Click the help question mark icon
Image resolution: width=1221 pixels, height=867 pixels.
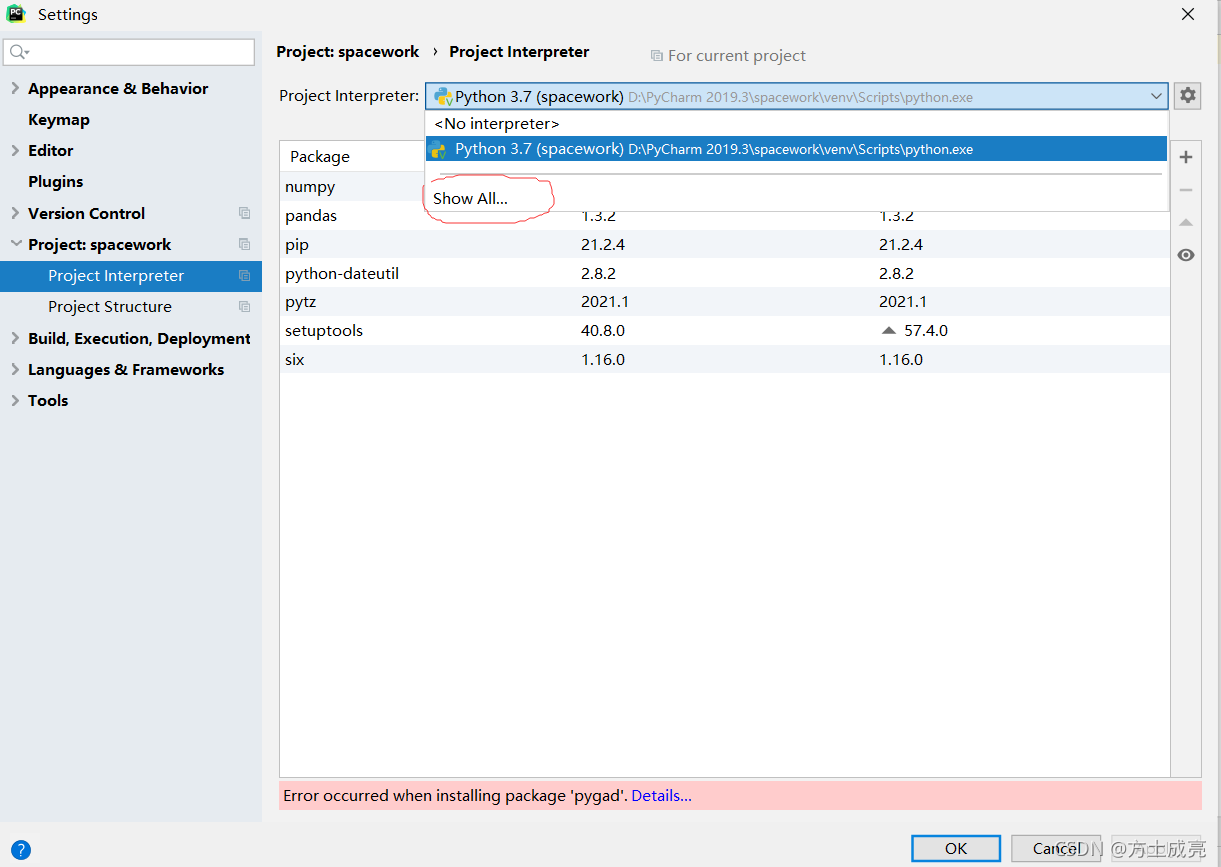tap(21, 850)
